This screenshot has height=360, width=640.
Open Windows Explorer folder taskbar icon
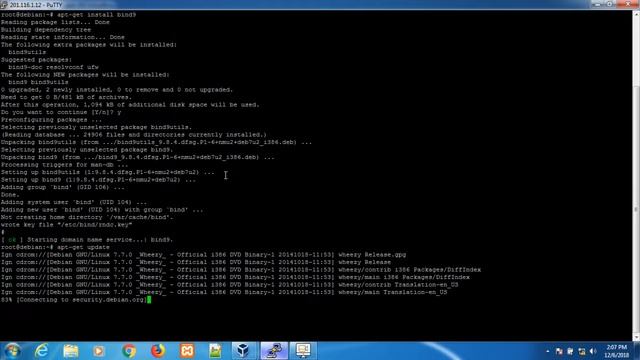point(71,351)
